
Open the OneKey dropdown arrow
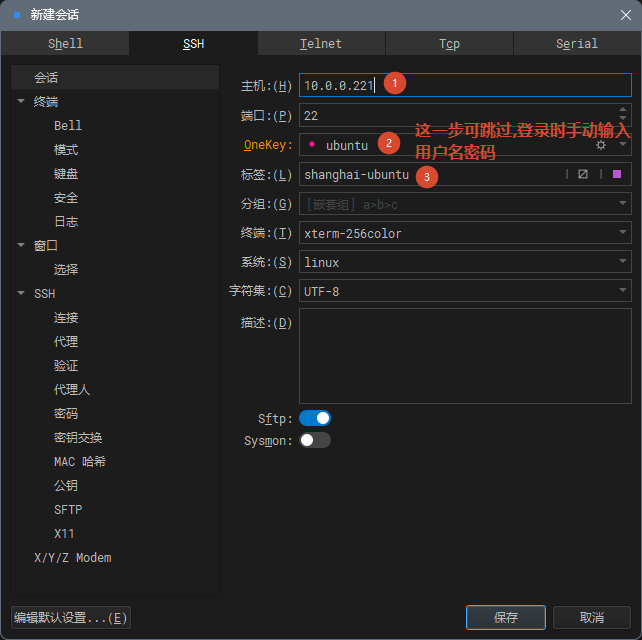coord(623,145)
